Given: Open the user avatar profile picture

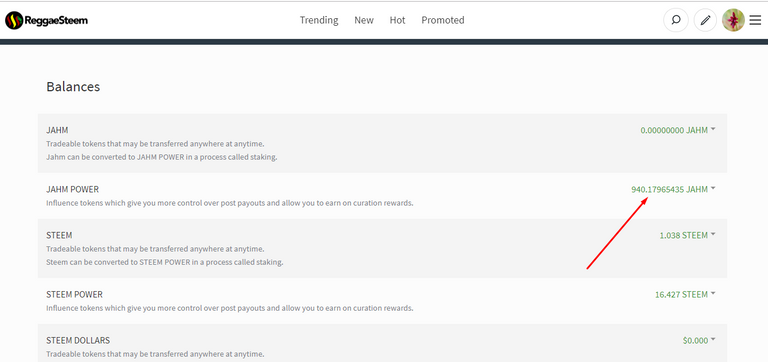Looking at the screenshot, I should click(733, 20).
